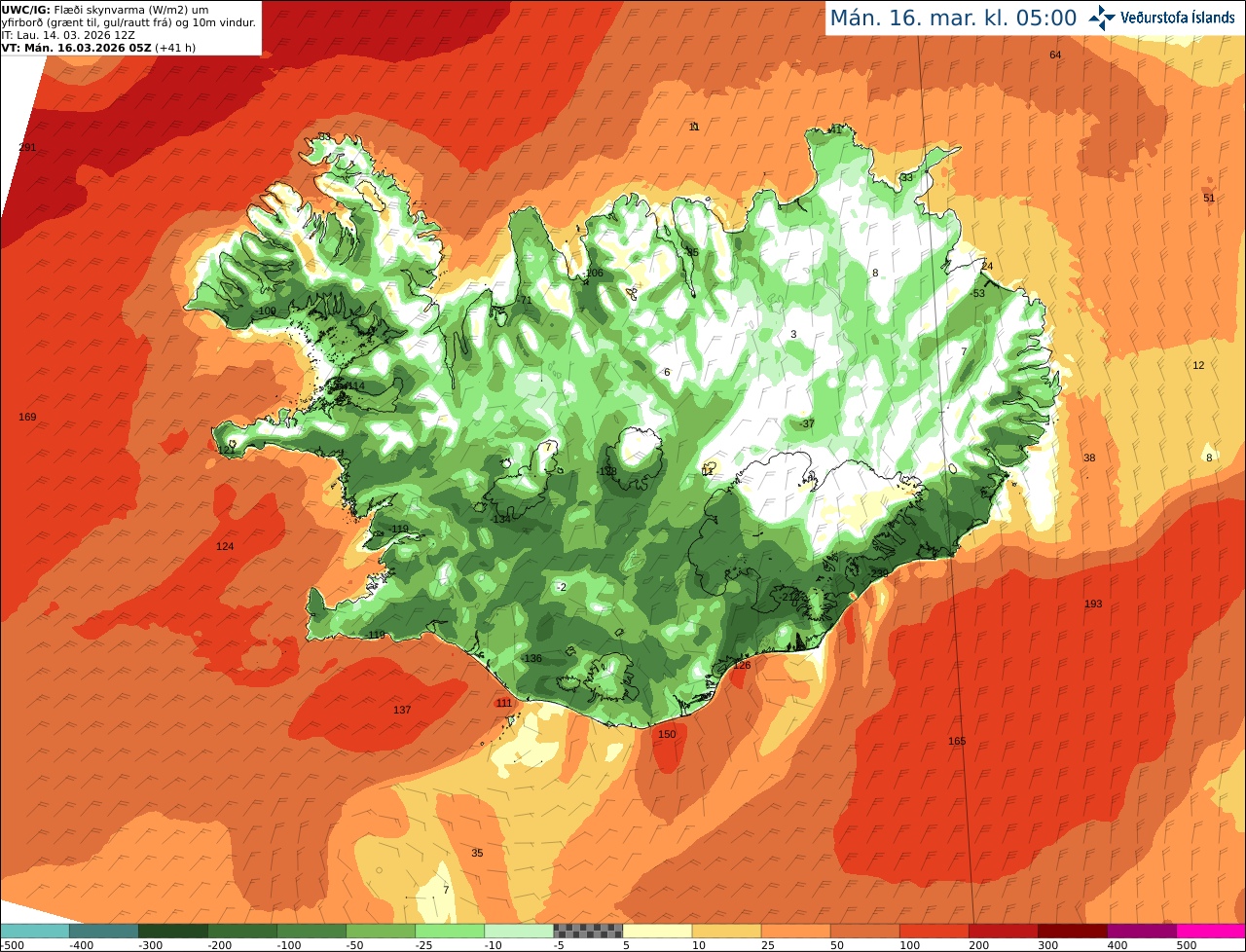Click the map value 111
The image size is (1246, 952).
[x=503, y=703]
